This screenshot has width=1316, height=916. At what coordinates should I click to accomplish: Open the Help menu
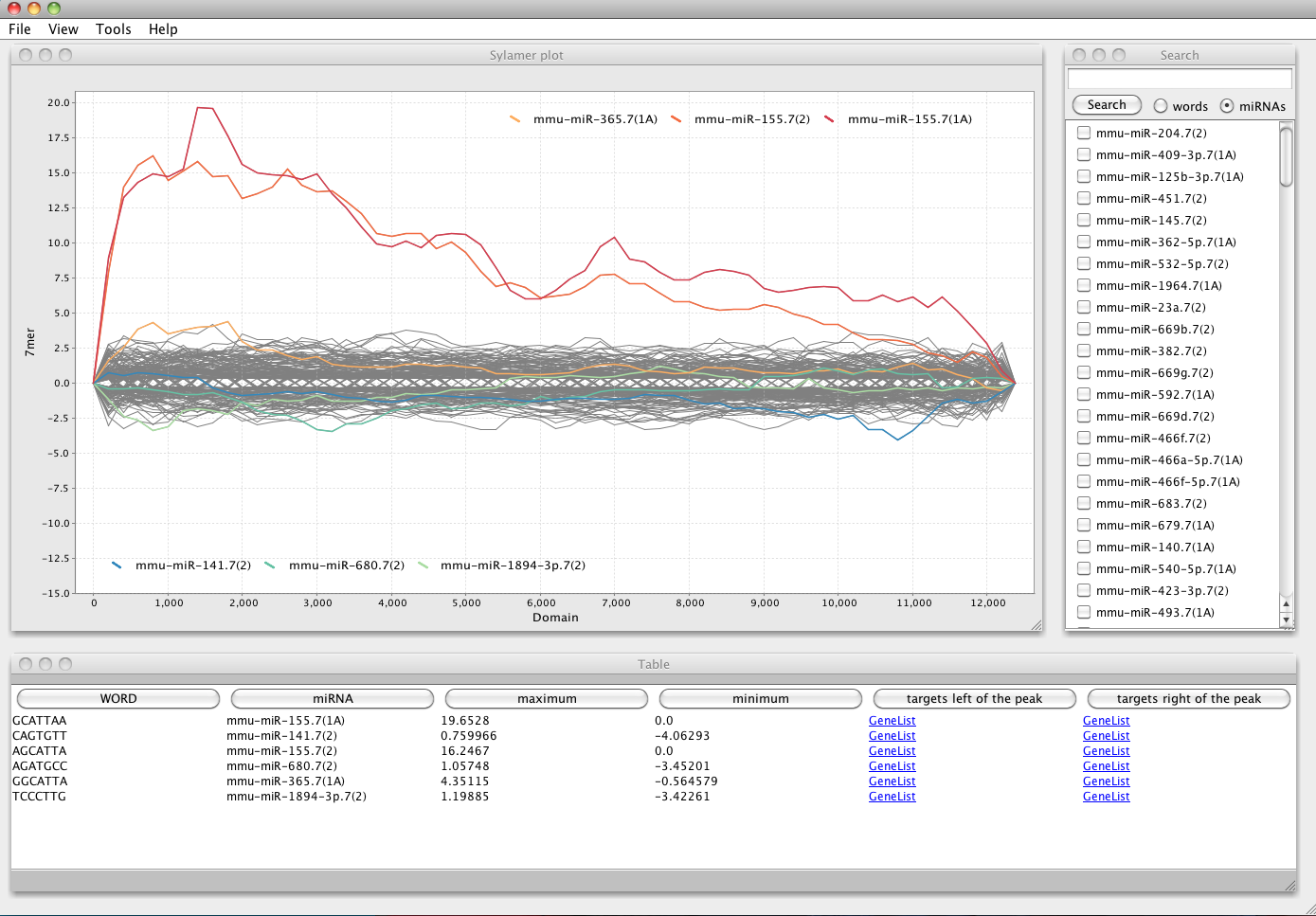(163, 29)
